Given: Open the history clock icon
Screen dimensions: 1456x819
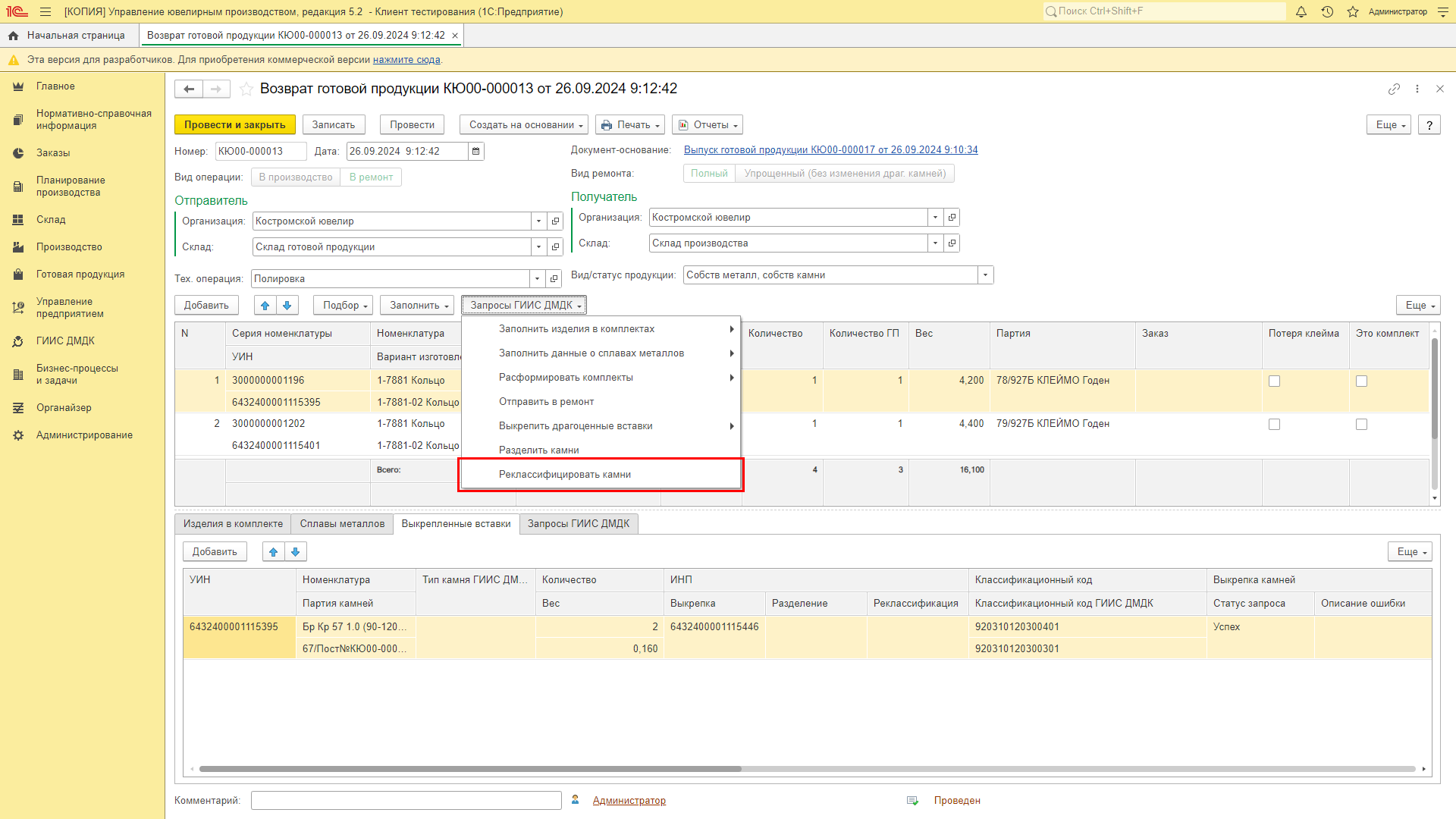Looking at the screenshot, I should coord(1327,11).
